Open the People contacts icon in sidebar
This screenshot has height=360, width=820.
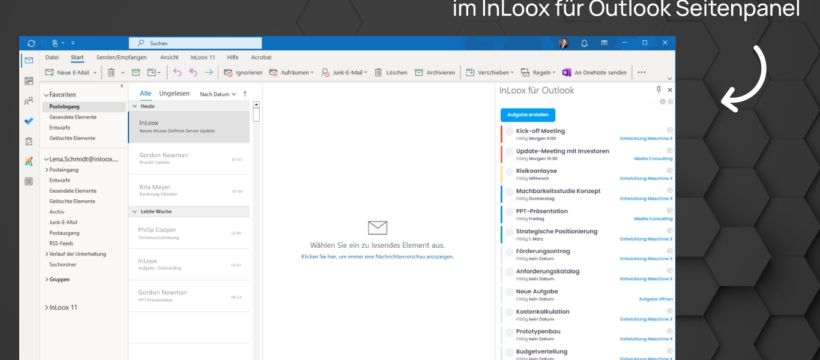(29, 101)
